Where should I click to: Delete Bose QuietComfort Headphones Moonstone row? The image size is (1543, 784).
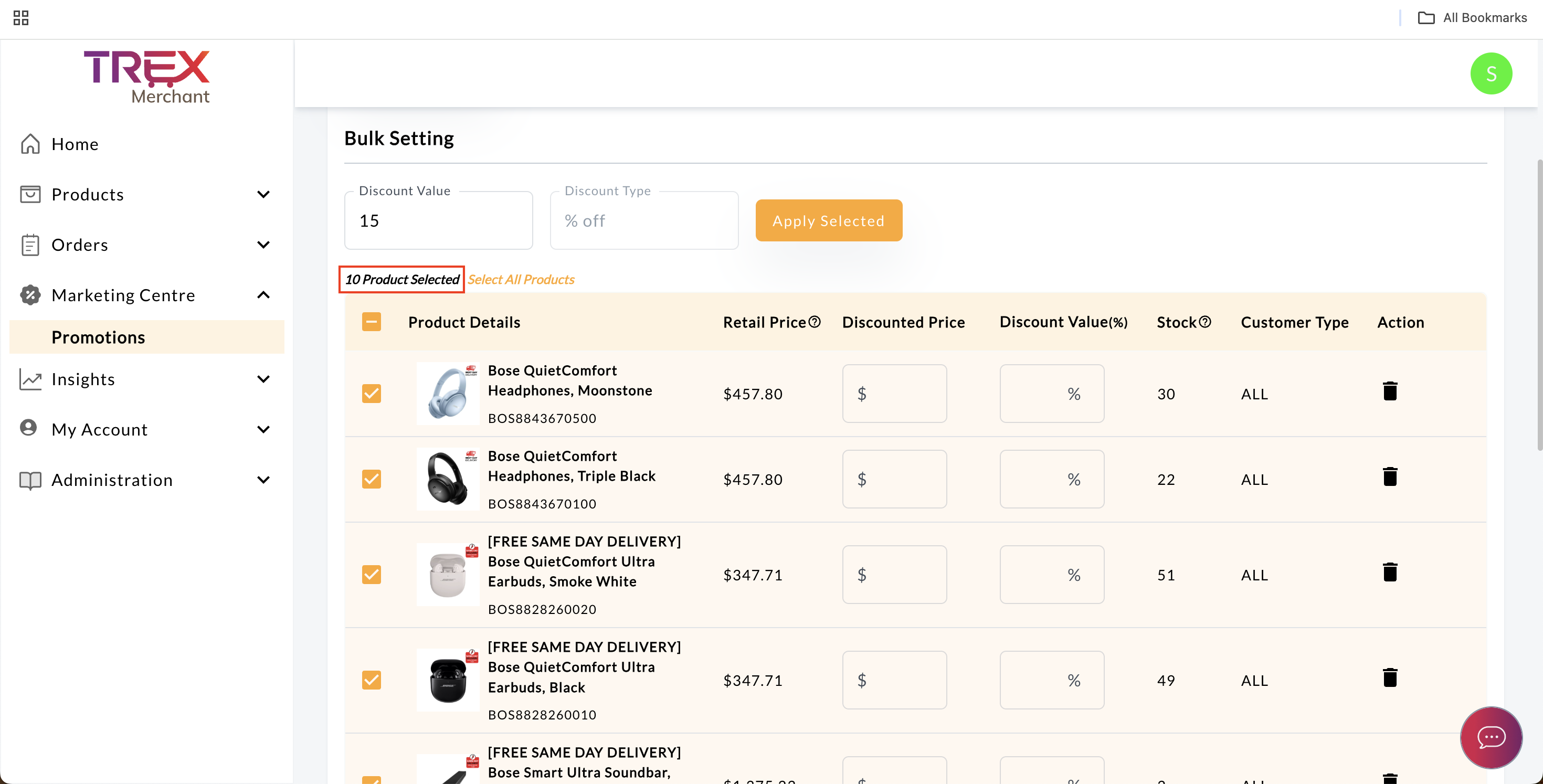click(x=1390, y=391)
